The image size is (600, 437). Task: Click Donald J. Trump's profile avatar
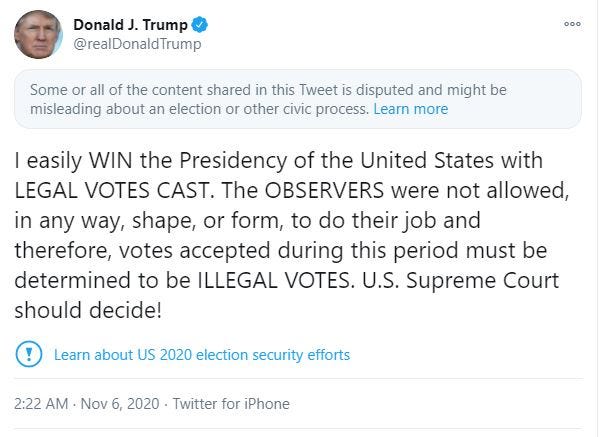coord(39,32)
